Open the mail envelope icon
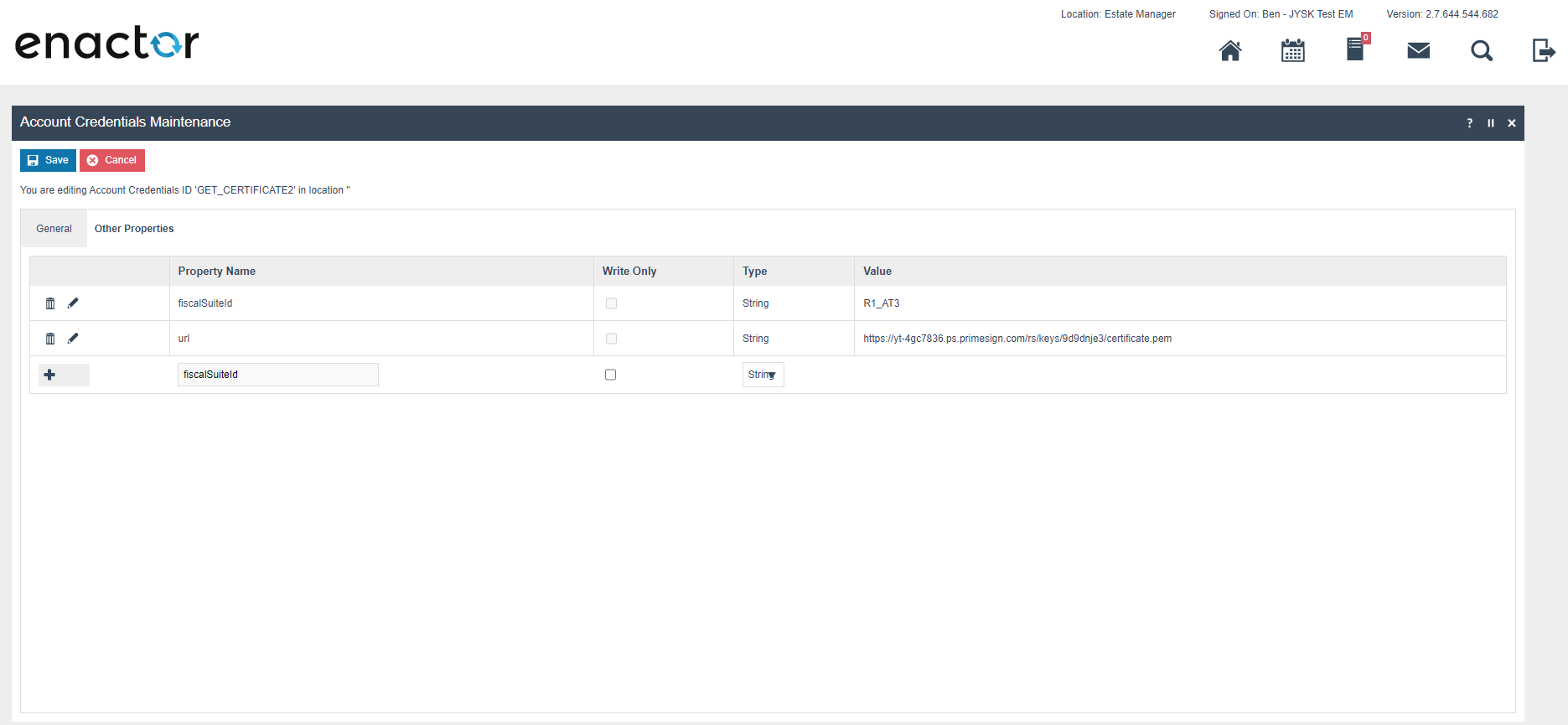This screenshot has width=1568, height=725. click(x=1418, y=51)
